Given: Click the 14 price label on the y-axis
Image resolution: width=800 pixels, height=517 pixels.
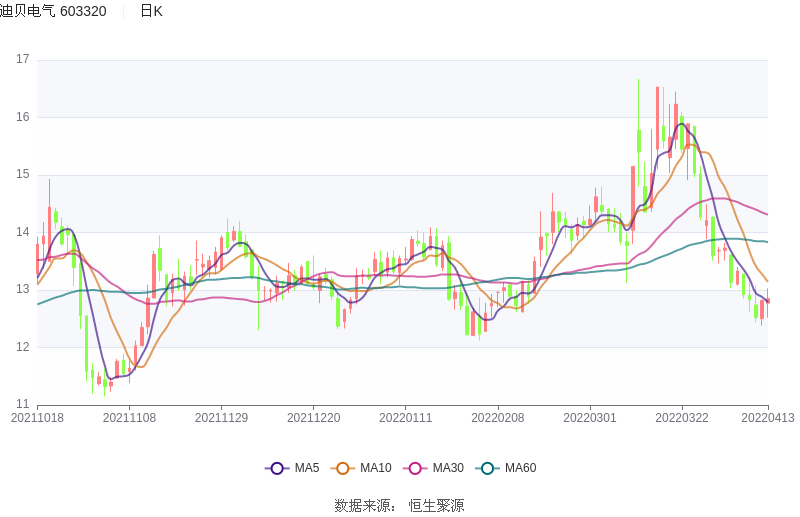Looking at the screenshot, I should [x=23, y=232].
